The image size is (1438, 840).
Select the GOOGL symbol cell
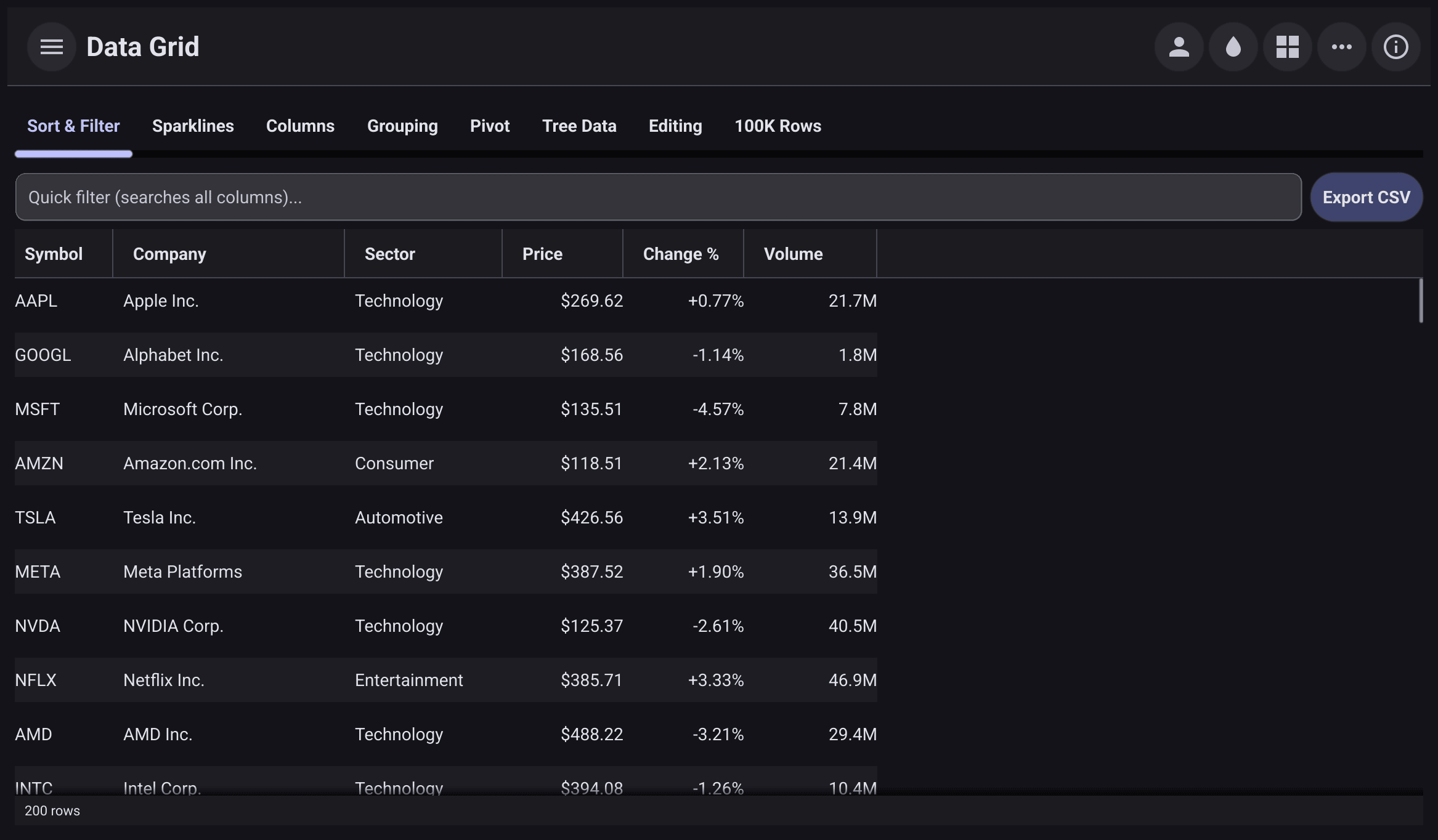point(63,355)
